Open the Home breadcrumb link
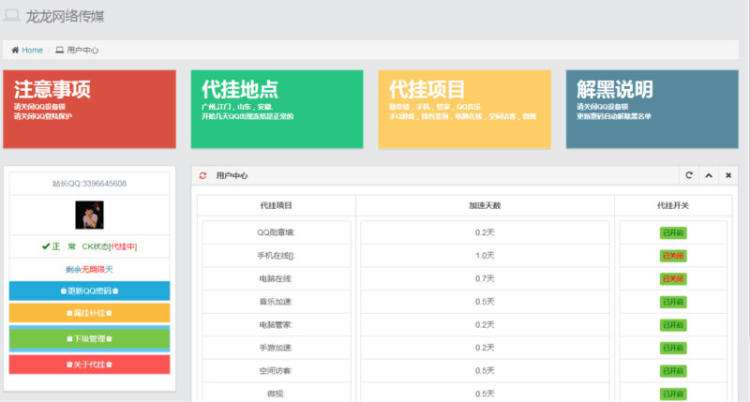 pos(32,49)
